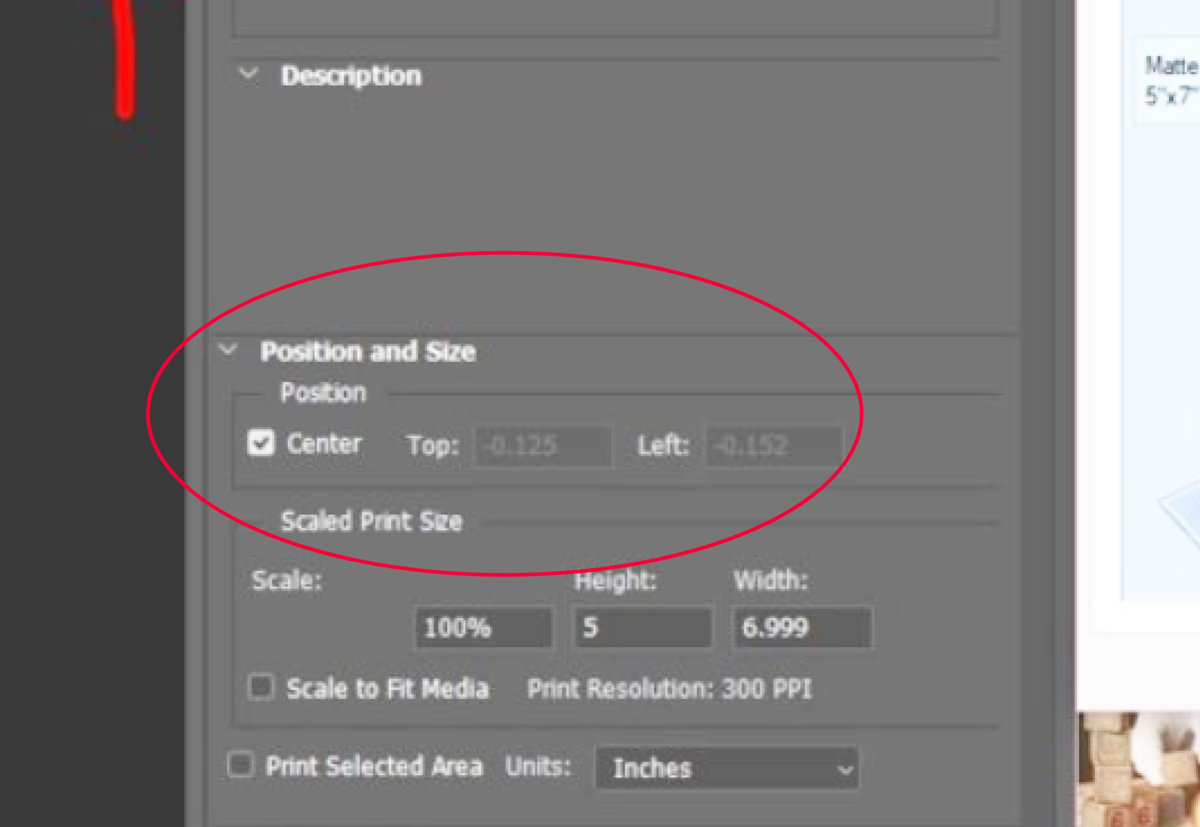Click the Width field showing 6.999
1200x827 pixels.
click(801, 628)
